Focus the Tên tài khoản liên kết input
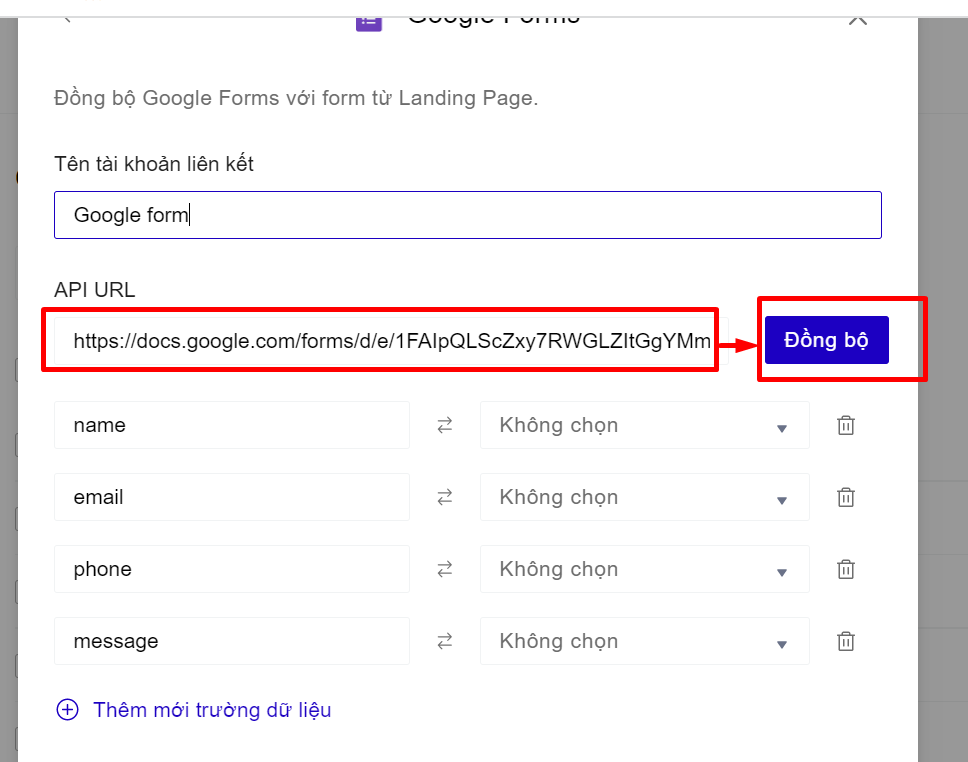The height and width of the screenshot is (762, 968). (467, 215)
